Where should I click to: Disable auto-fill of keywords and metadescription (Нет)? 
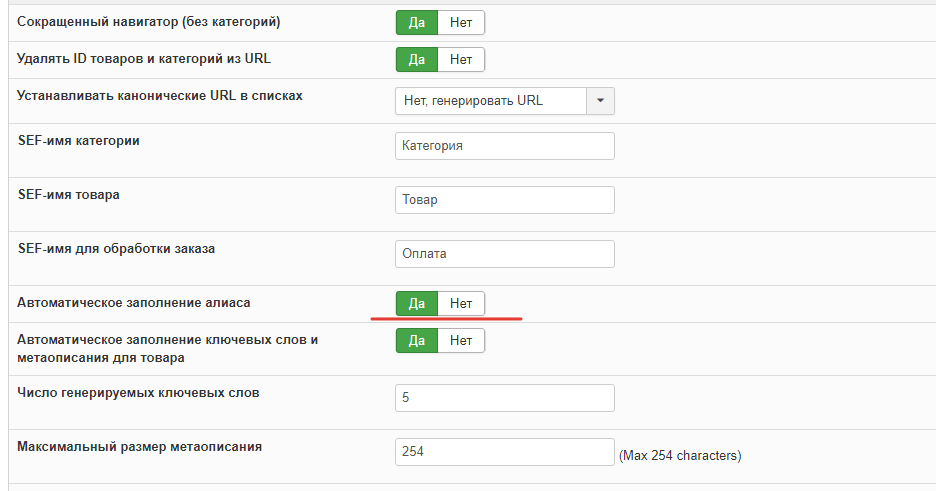(461, 340)
